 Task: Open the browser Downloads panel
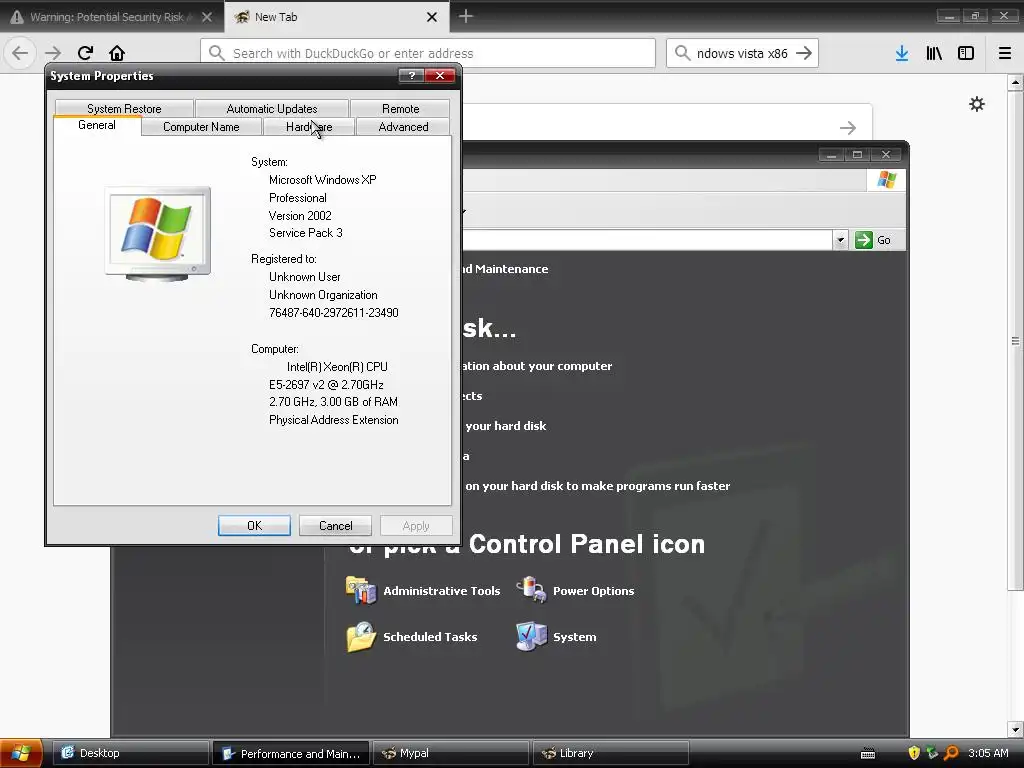coord(902,53)
